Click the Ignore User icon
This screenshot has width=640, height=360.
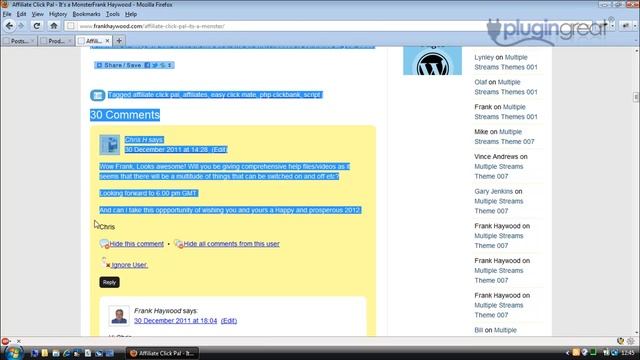(105, 263)
